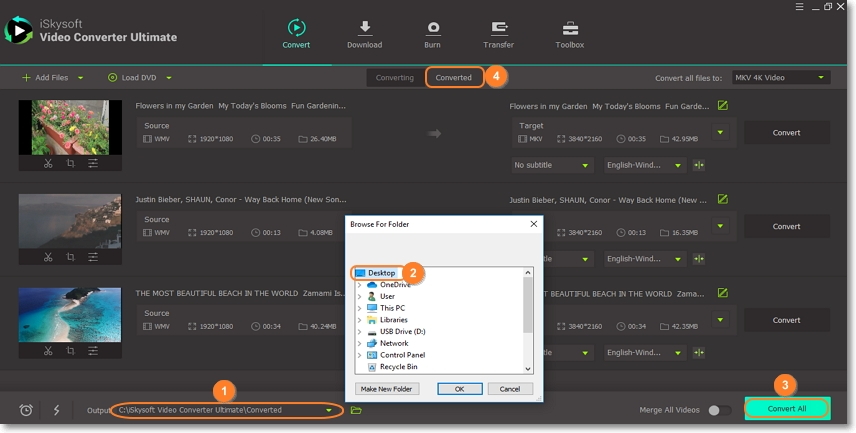Click the lightning bolt high-speed icon
856x433 pixels.
pos(56,410)
